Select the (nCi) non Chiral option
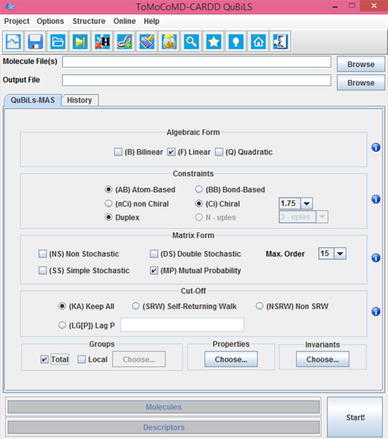The height and width of the screenshot is (439, 388). click(x=109, y=203)
